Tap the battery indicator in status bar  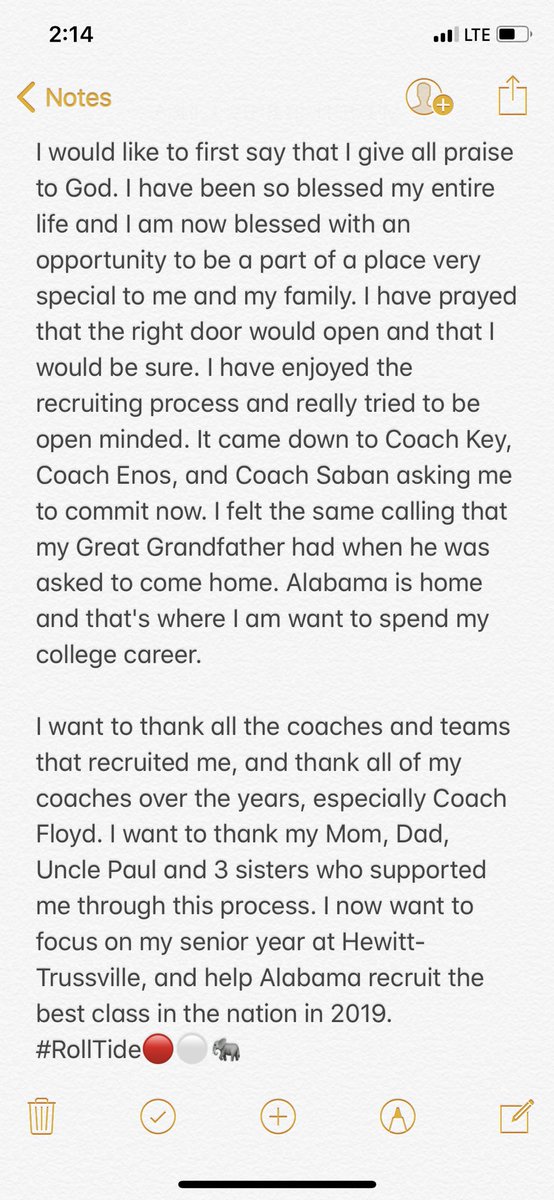510,35
